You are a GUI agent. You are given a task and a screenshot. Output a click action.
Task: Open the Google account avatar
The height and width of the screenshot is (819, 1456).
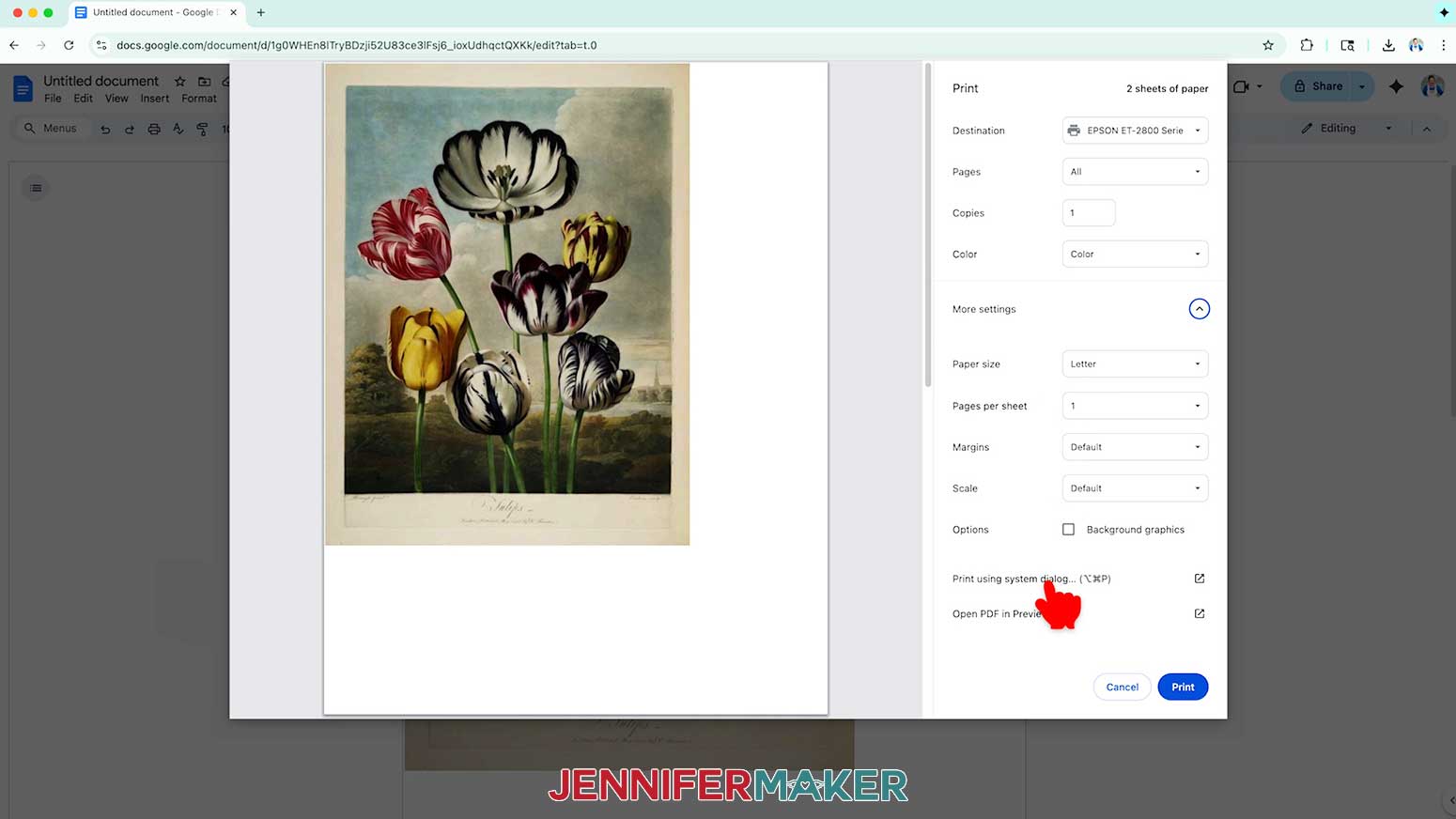pyautogui.click(x=1433, y=86)
